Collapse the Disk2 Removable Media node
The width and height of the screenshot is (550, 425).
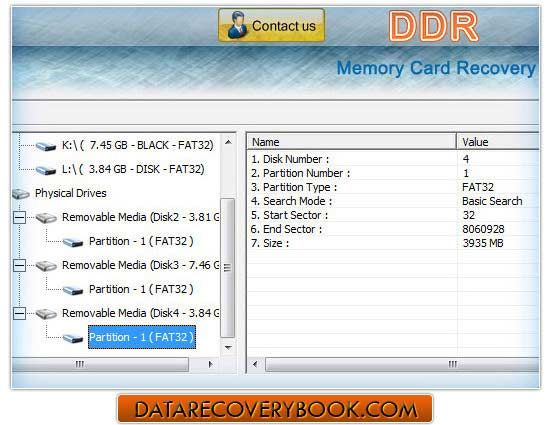point(19,218)
